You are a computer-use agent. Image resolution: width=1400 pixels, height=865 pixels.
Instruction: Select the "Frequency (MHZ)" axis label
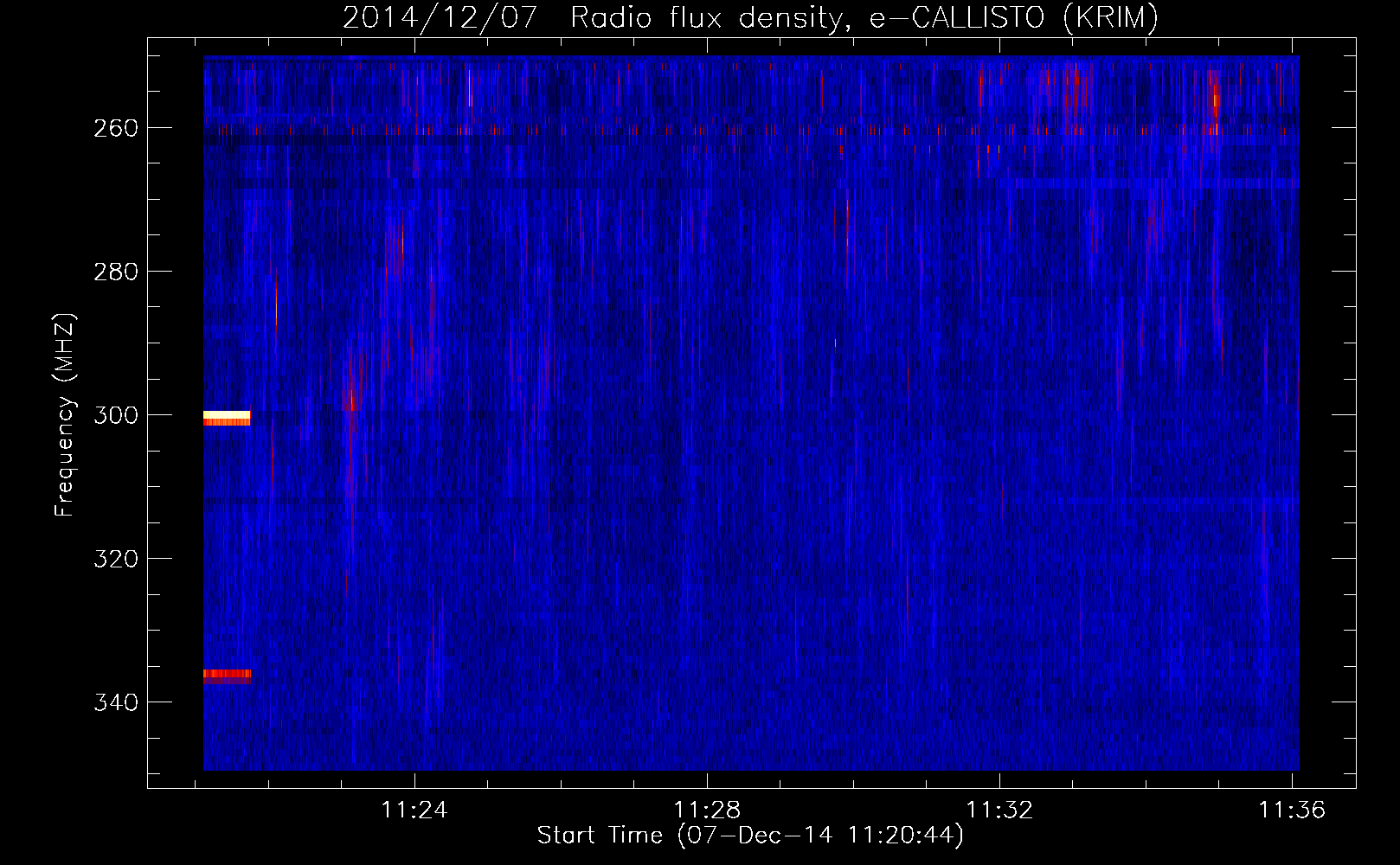click(65, 414)
